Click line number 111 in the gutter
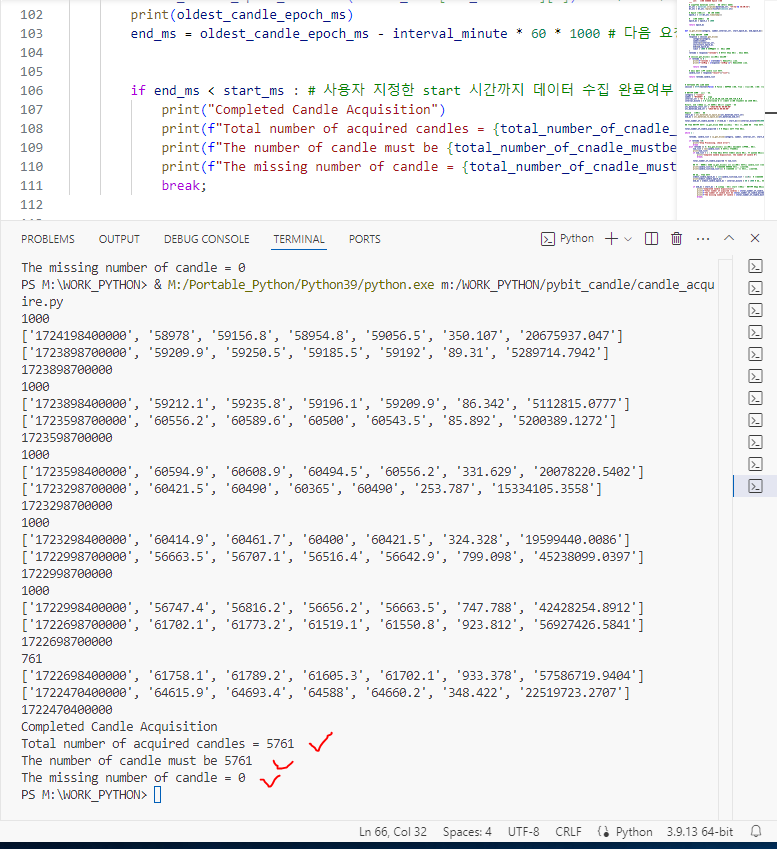This screenshot has height=849, width=777. [31, 185]
